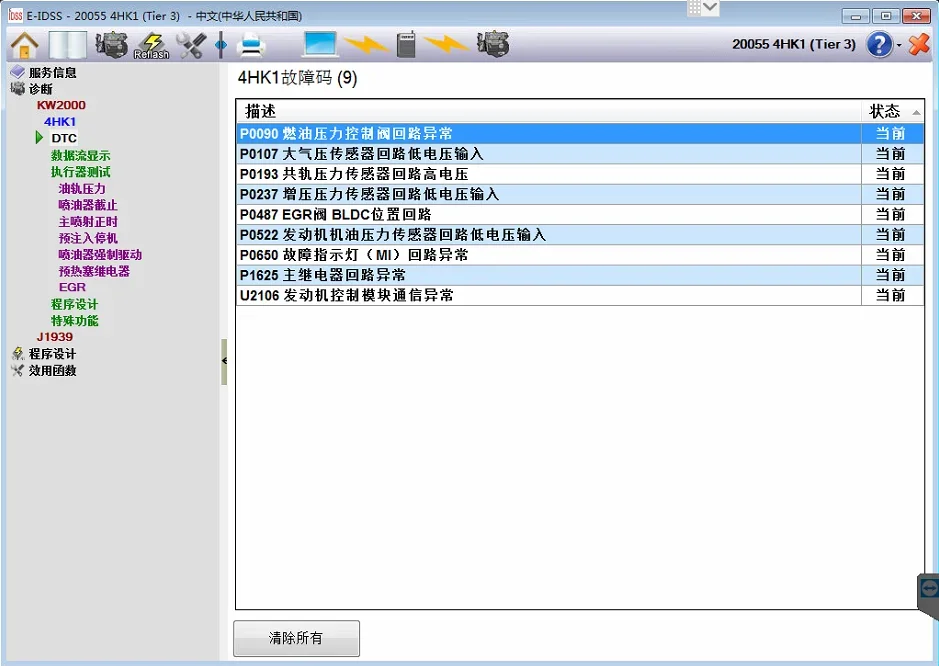Click 当前 status of U2106 row
939x666 pixels.
[x=890, y=295]
